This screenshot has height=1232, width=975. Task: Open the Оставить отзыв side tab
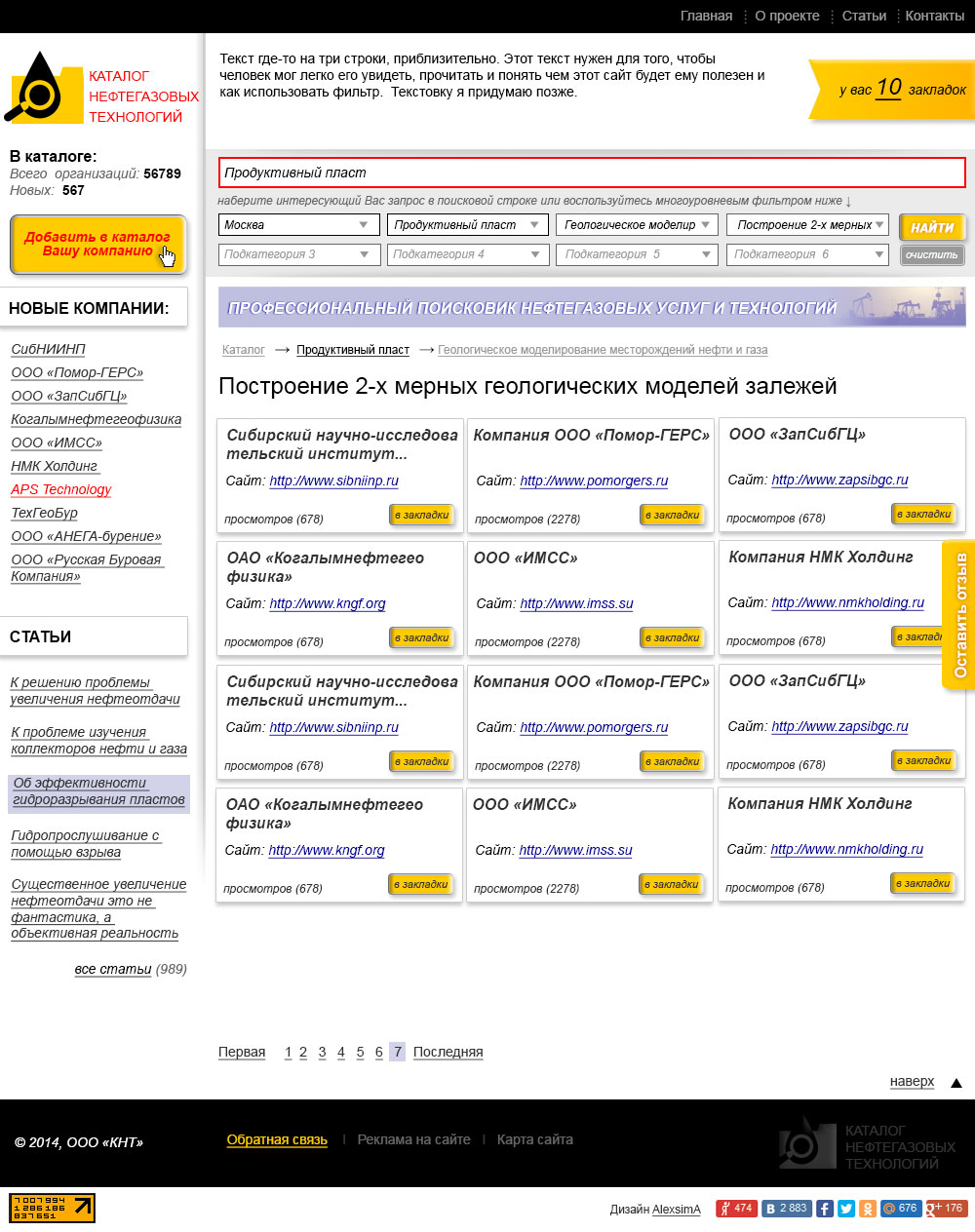(x=959, y=615)
